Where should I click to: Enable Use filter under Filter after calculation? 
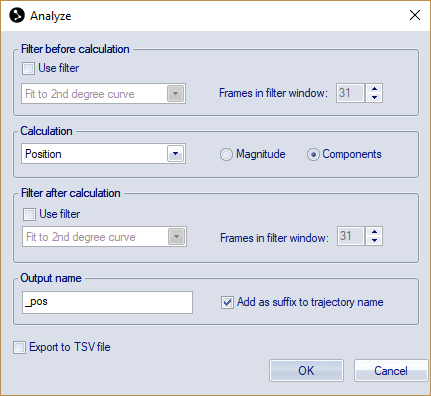pyautogui.click(x=29, y=214)
